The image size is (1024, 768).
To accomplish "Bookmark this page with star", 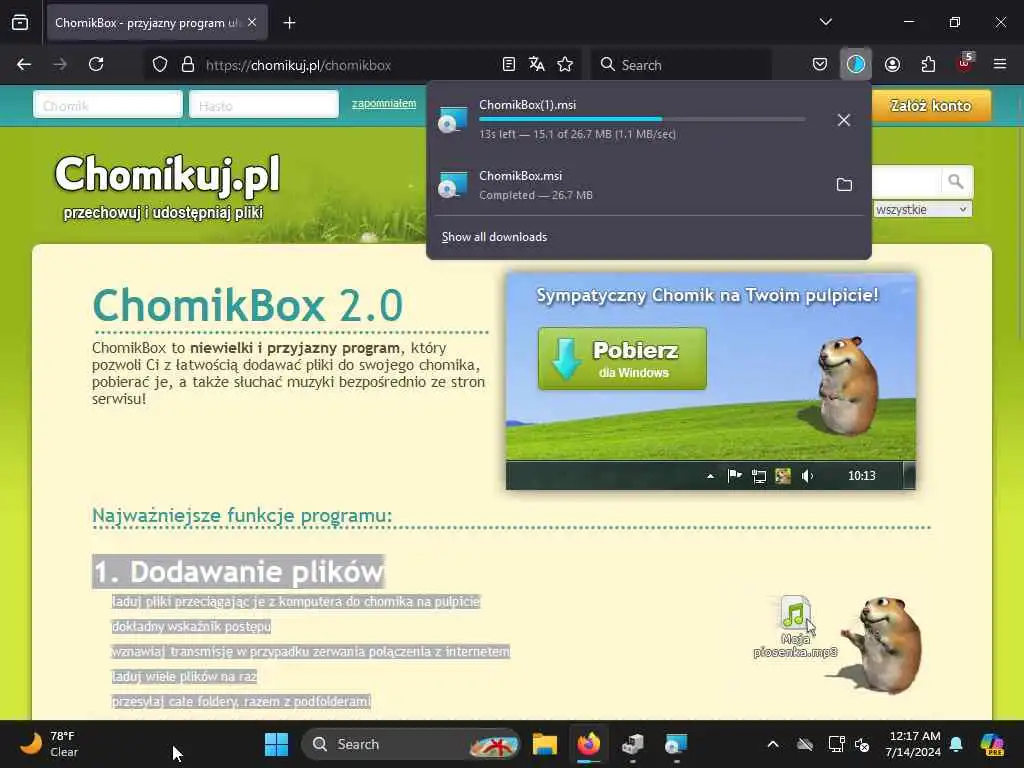I will (x=565, y=65).
